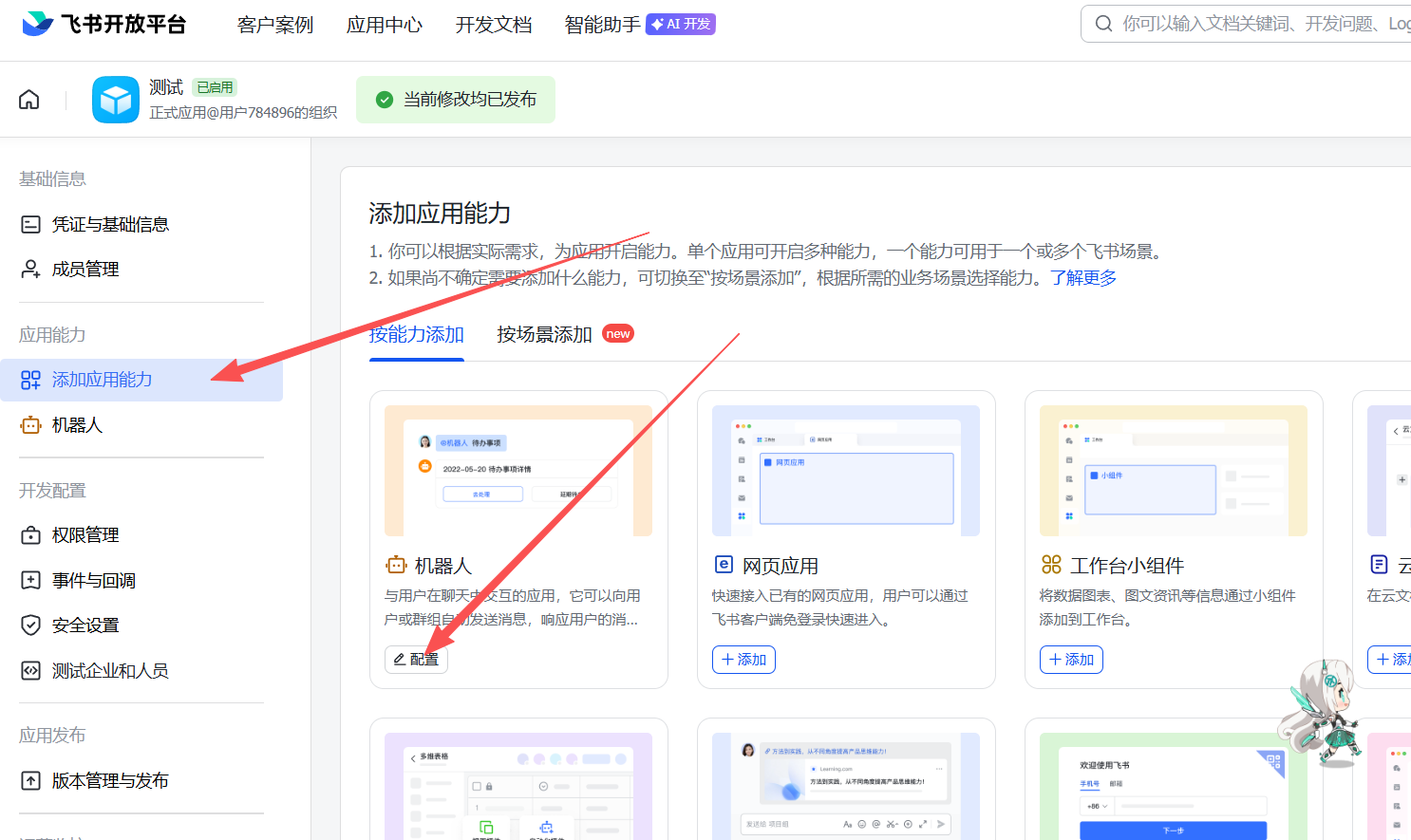Open 事件与回调 sidebar item
Viewport: 1411px width, 840px height.
pyautogui.click(x=141, y=581)
